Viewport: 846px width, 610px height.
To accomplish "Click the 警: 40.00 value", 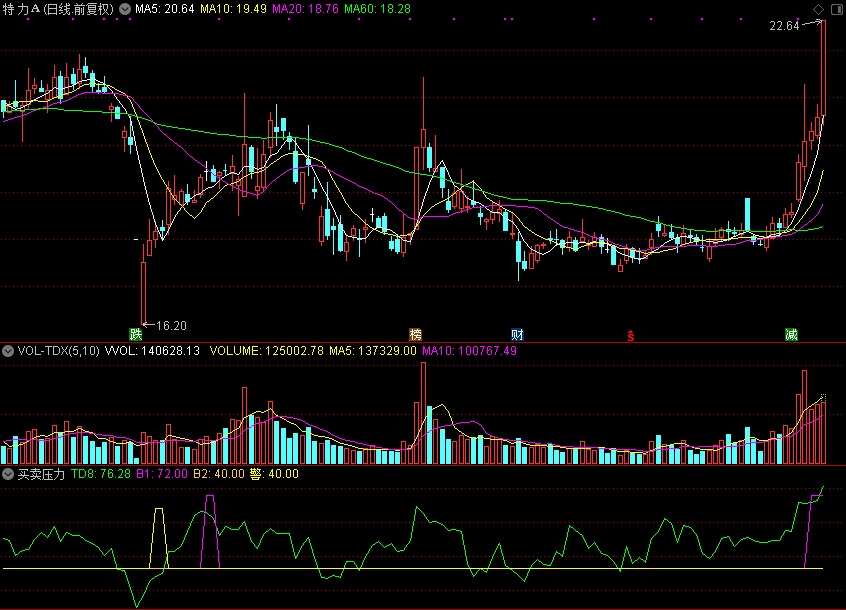I will pyautogui.click(x=274, y=474).
